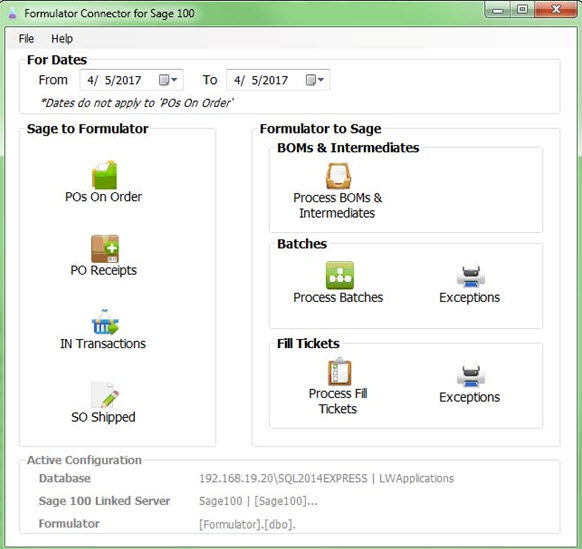Click the Database label in Active Configuration
Viewport: 582px width, 549px height.
pyautogui.click(x=65, y=478)
